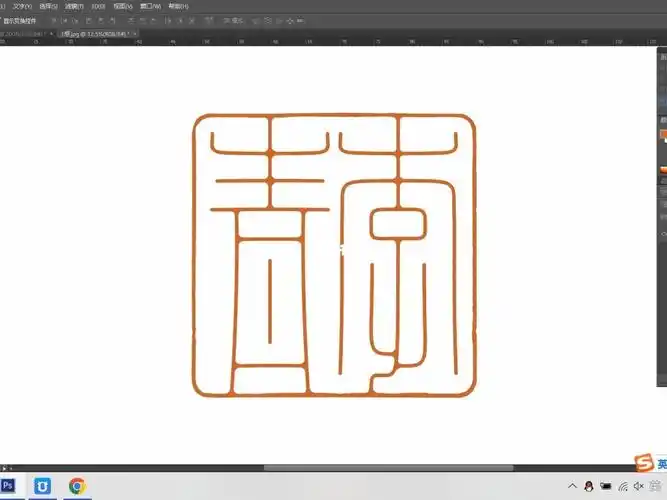Click the Sogou S input method logo
The width and height of the screenshot is (667, 500).
pos(644,463)
